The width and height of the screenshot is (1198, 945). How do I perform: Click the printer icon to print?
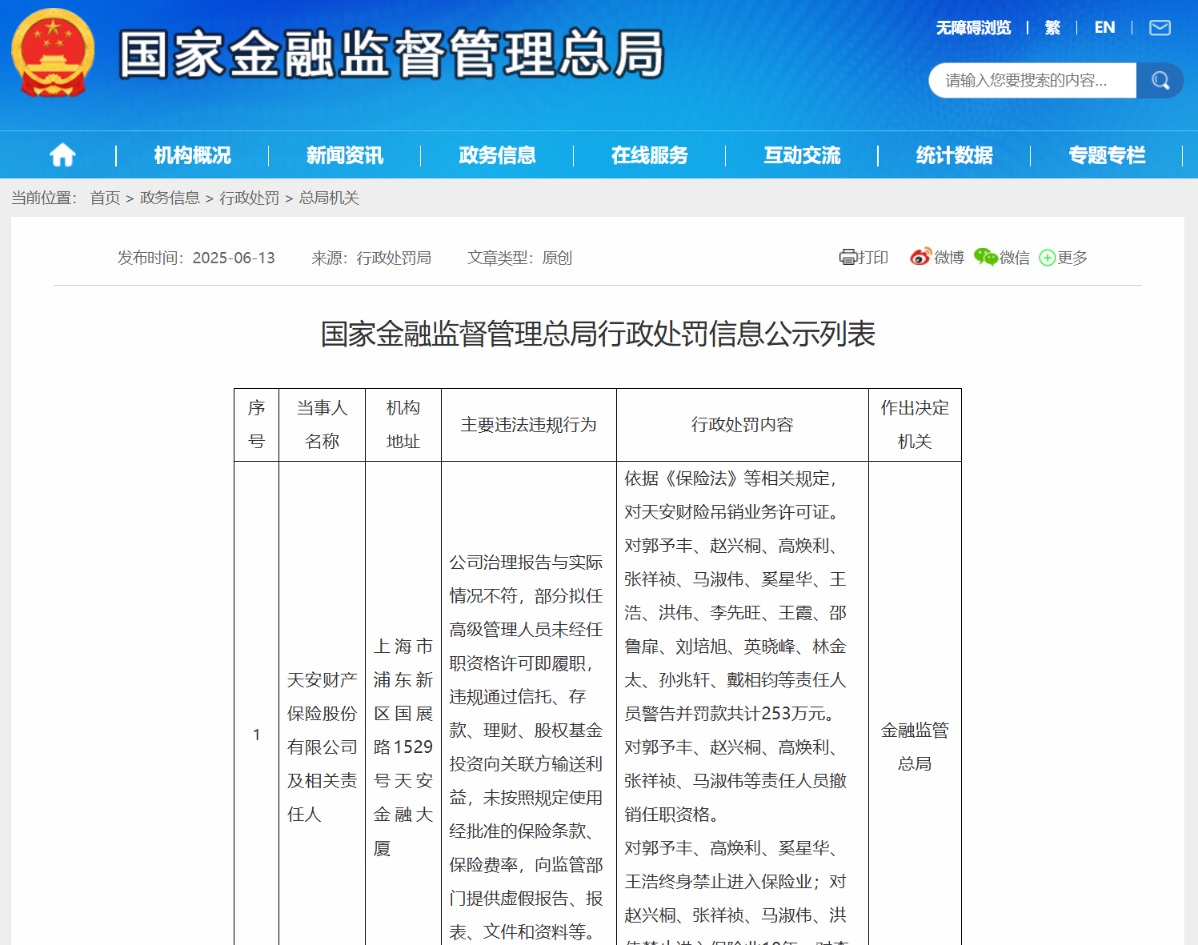(848, 258)
